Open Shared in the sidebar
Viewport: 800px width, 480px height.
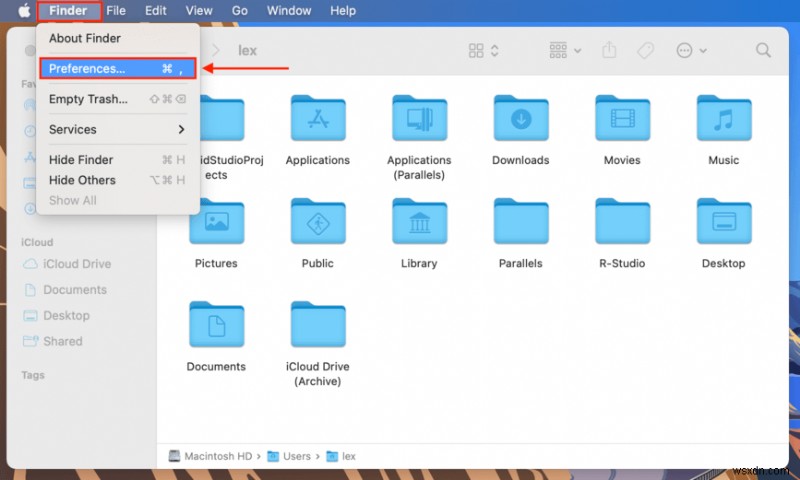[x=53, y=341]
